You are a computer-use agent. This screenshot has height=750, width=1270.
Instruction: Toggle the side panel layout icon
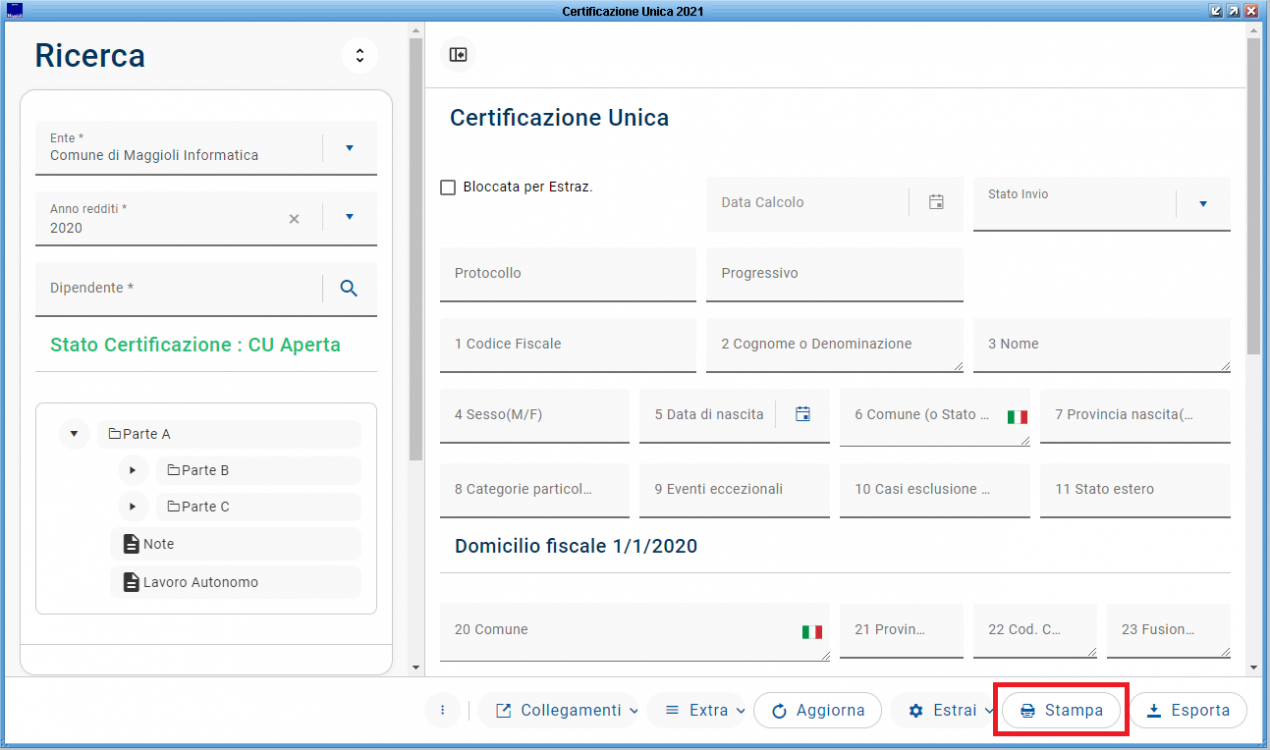[x=458, y=55]
